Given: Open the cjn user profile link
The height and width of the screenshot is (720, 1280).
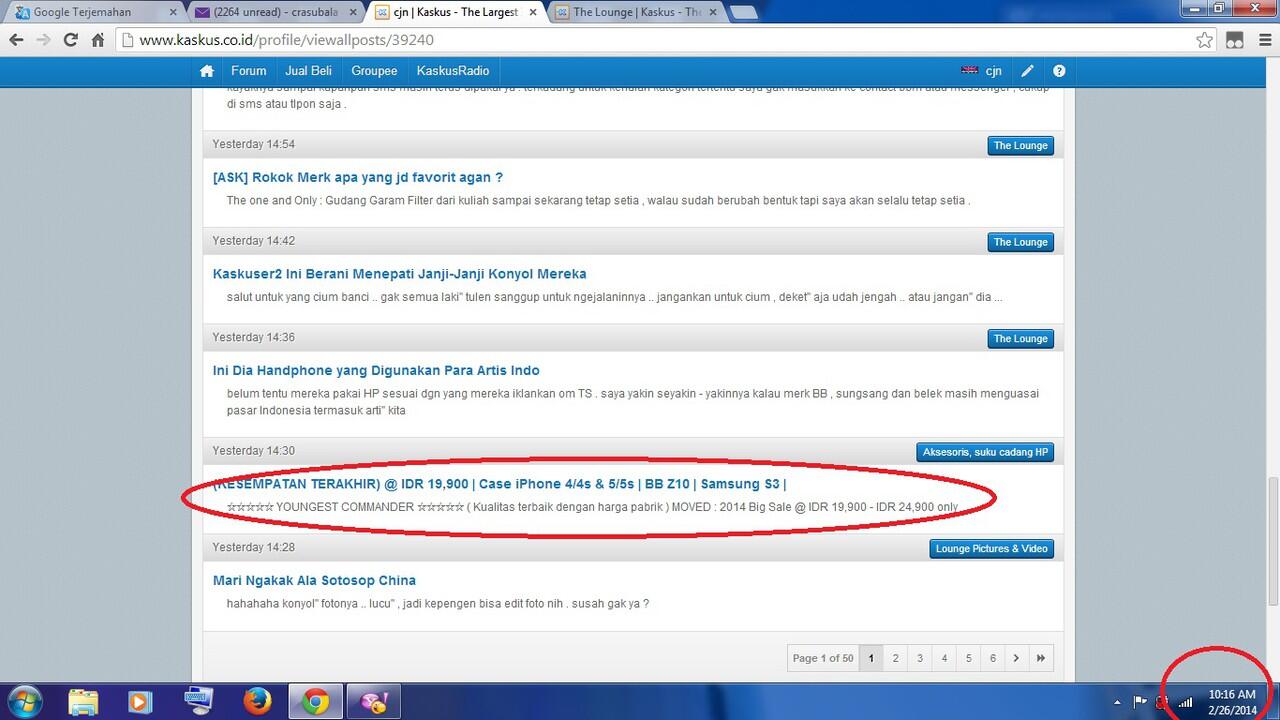Looking at the screenshot, I should click(x=993, y=71).
